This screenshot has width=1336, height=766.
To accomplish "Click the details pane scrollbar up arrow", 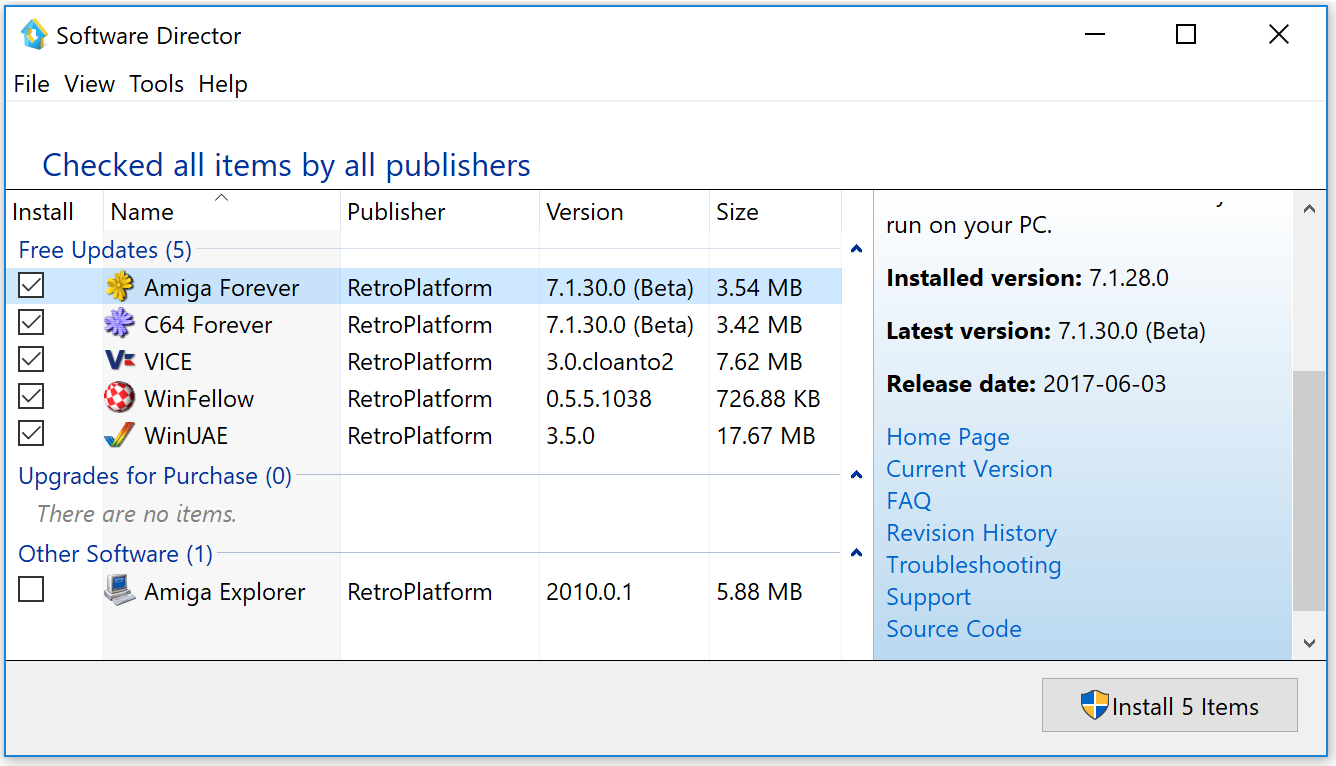I will (1309, 208).
